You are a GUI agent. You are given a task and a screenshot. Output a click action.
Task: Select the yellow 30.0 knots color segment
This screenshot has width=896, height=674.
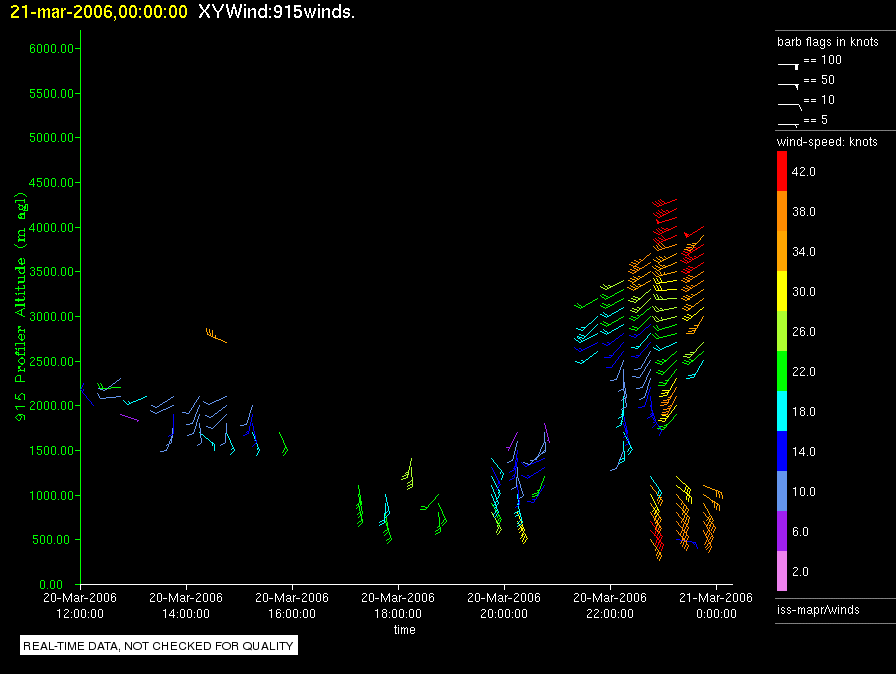point(782,292)
